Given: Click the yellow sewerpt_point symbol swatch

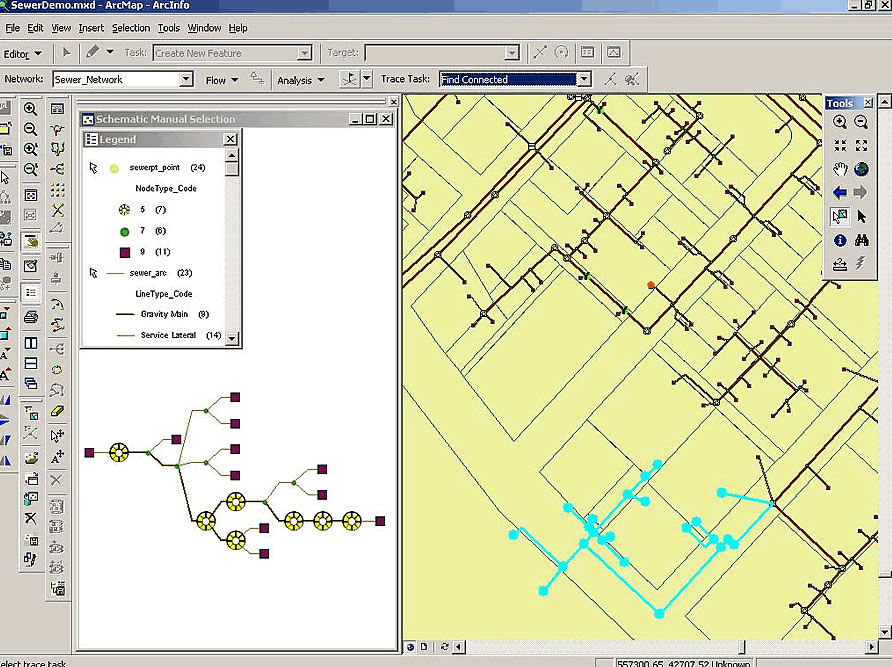Looking at the screenshot, I should (114, 168).
